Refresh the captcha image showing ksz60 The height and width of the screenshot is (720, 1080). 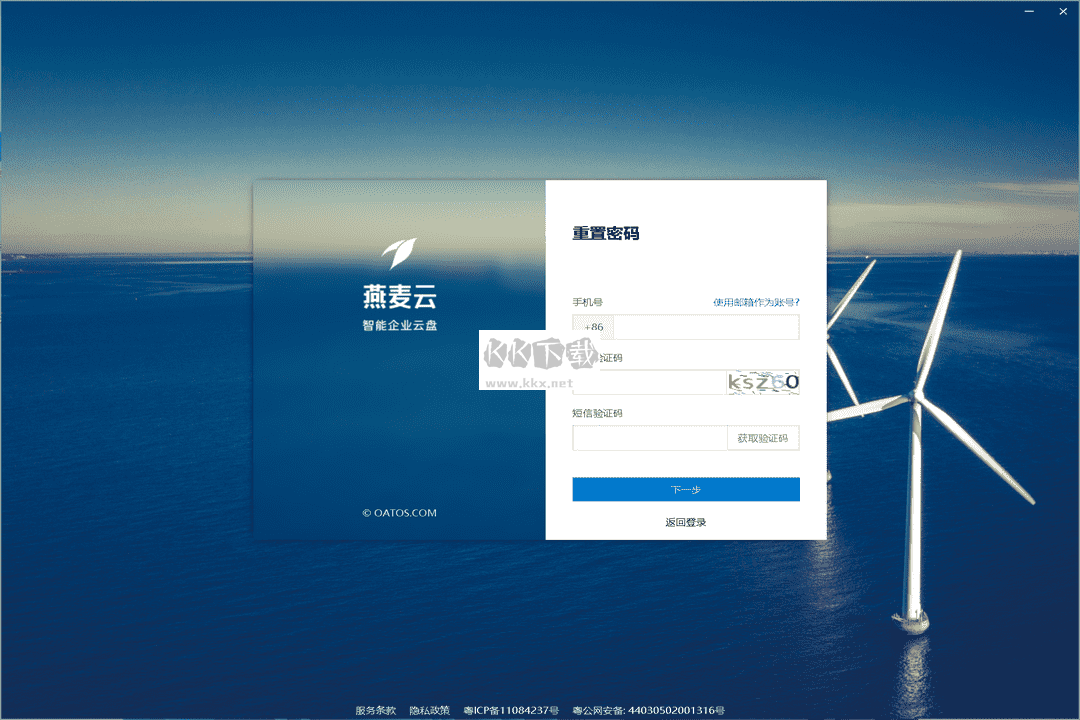762,381
